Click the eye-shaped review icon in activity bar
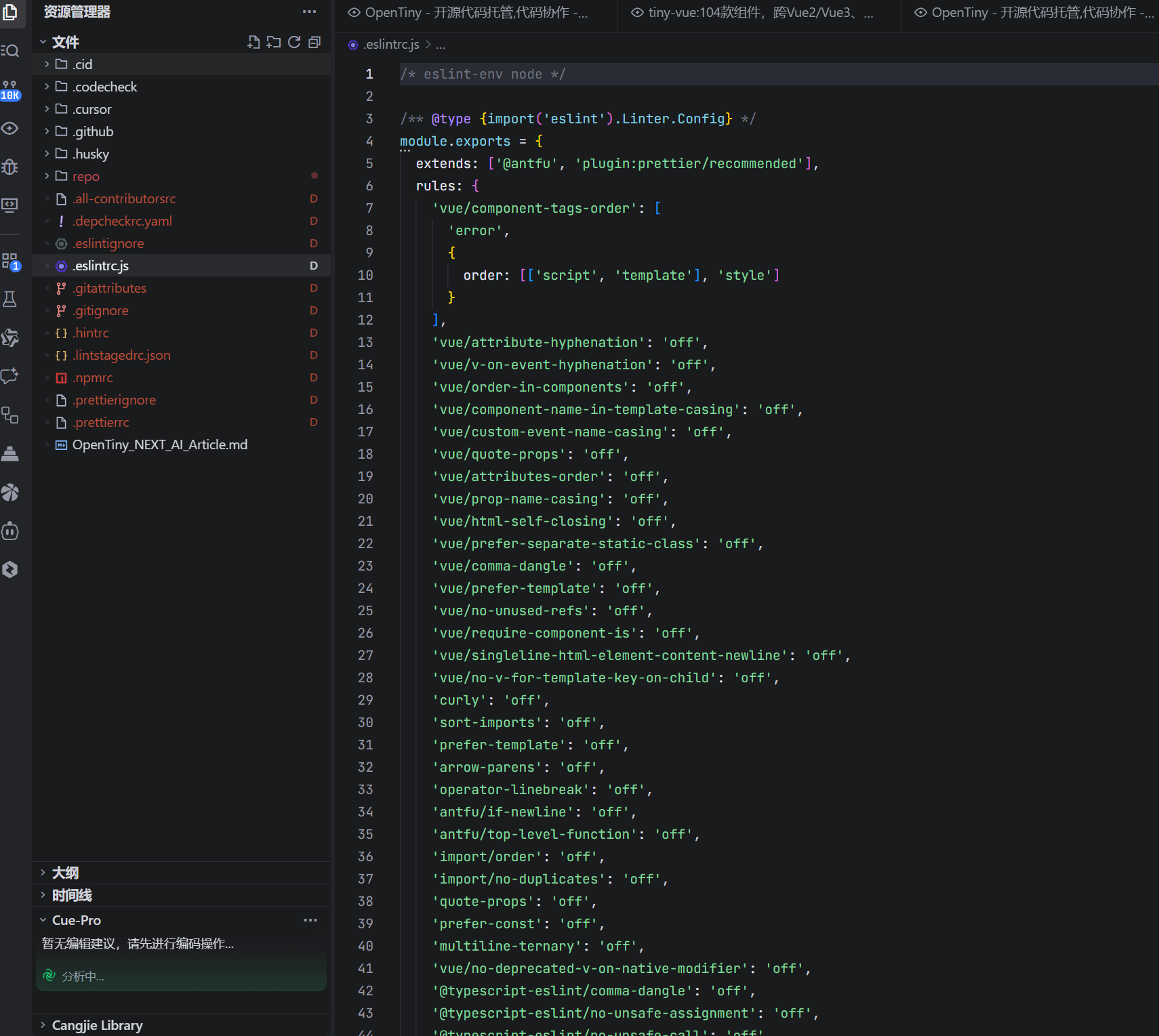 [10, 128]
